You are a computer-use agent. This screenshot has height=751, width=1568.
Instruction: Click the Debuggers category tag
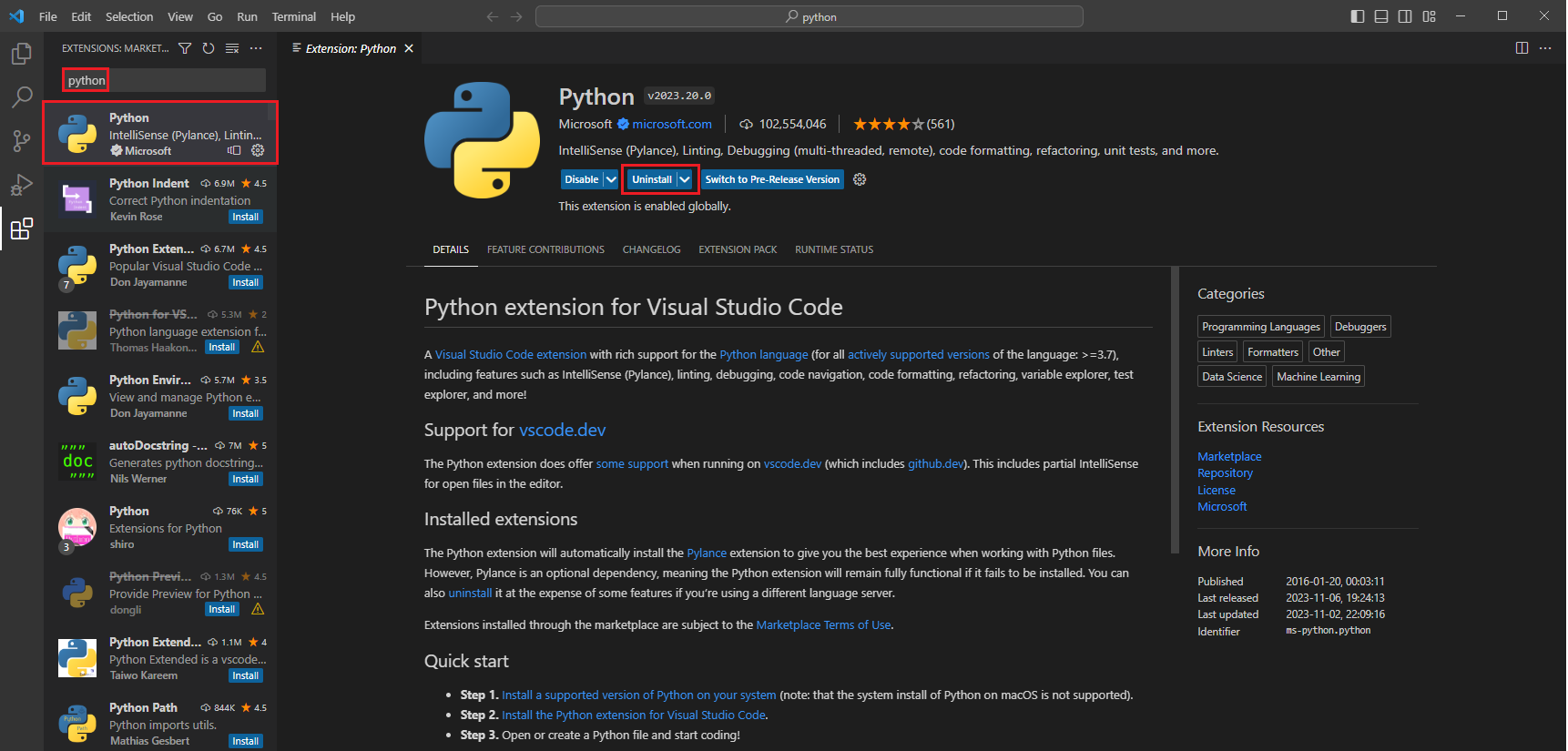[1360, 327]
